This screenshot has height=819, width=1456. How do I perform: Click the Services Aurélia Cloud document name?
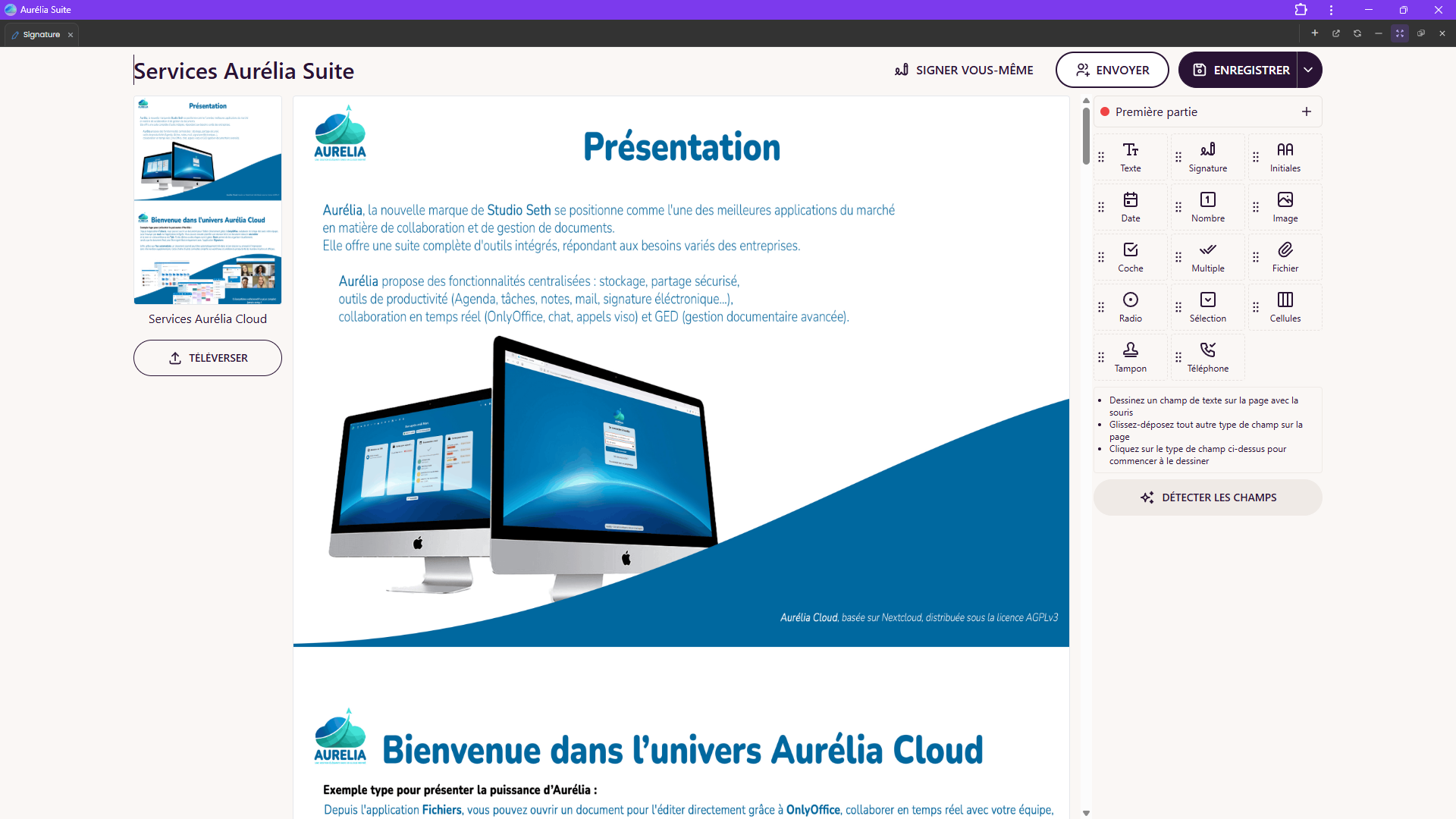pyautogui.click(x=208, y=319)
